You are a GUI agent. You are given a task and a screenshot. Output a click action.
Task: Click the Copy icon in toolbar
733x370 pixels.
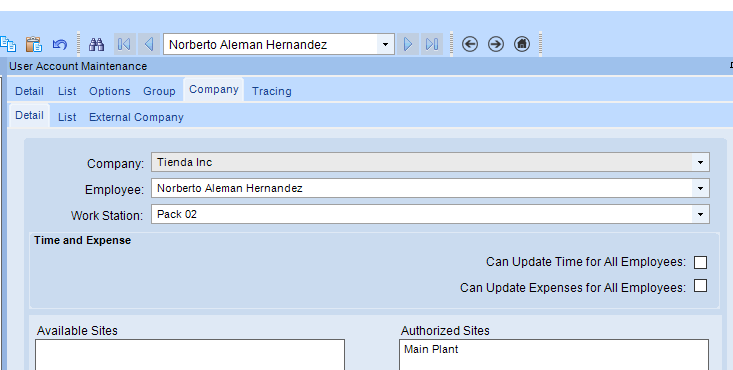click(x=8, y=44)
